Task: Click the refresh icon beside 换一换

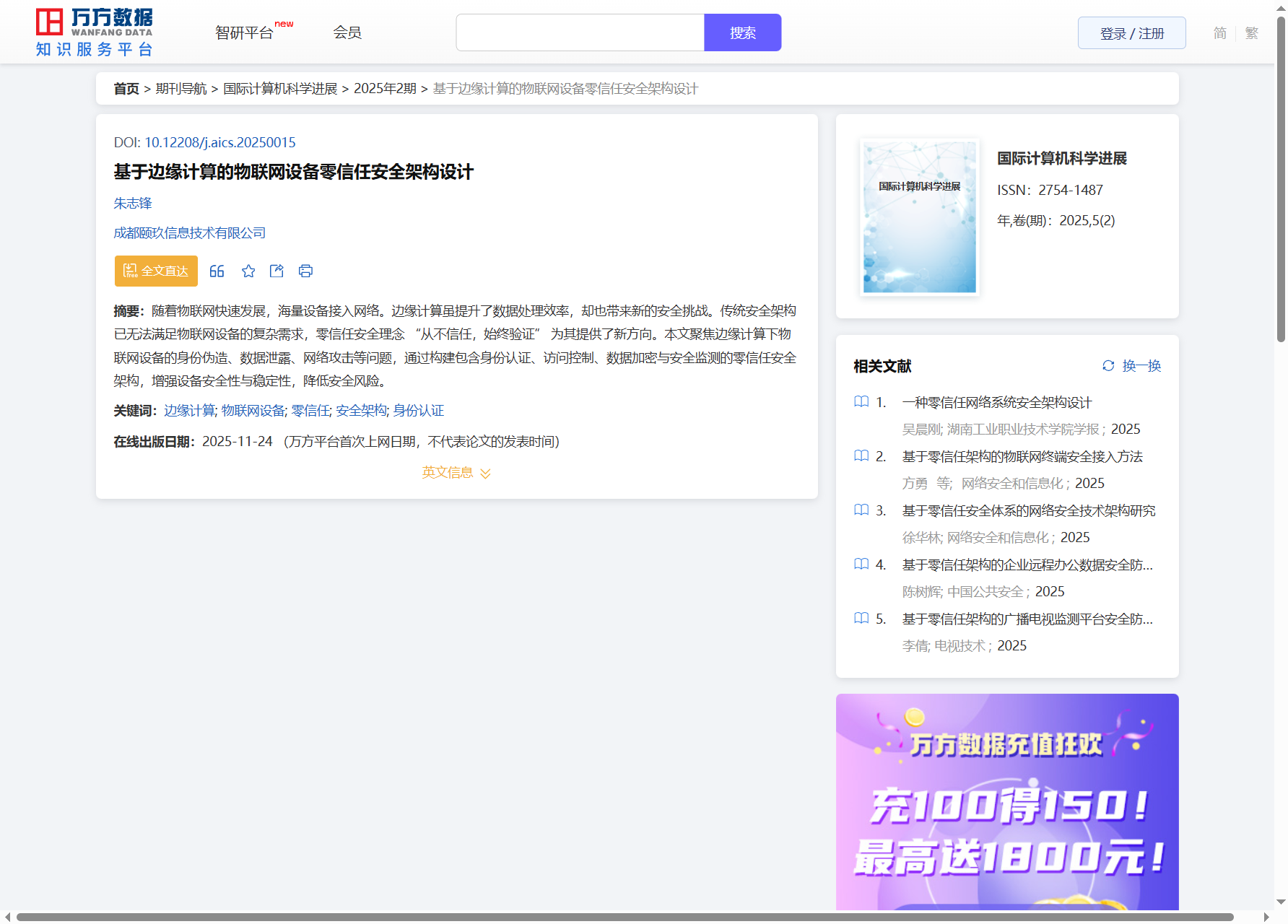Action: pos(1108,366)
